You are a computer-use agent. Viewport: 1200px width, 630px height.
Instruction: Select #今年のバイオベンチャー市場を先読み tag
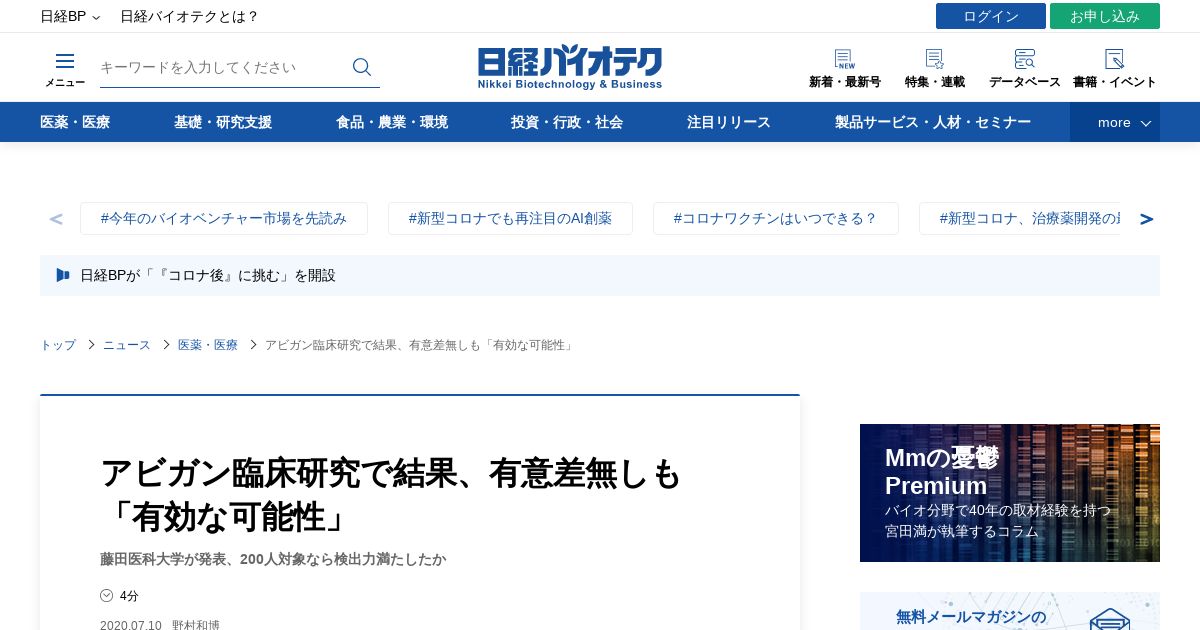(224, 218)
